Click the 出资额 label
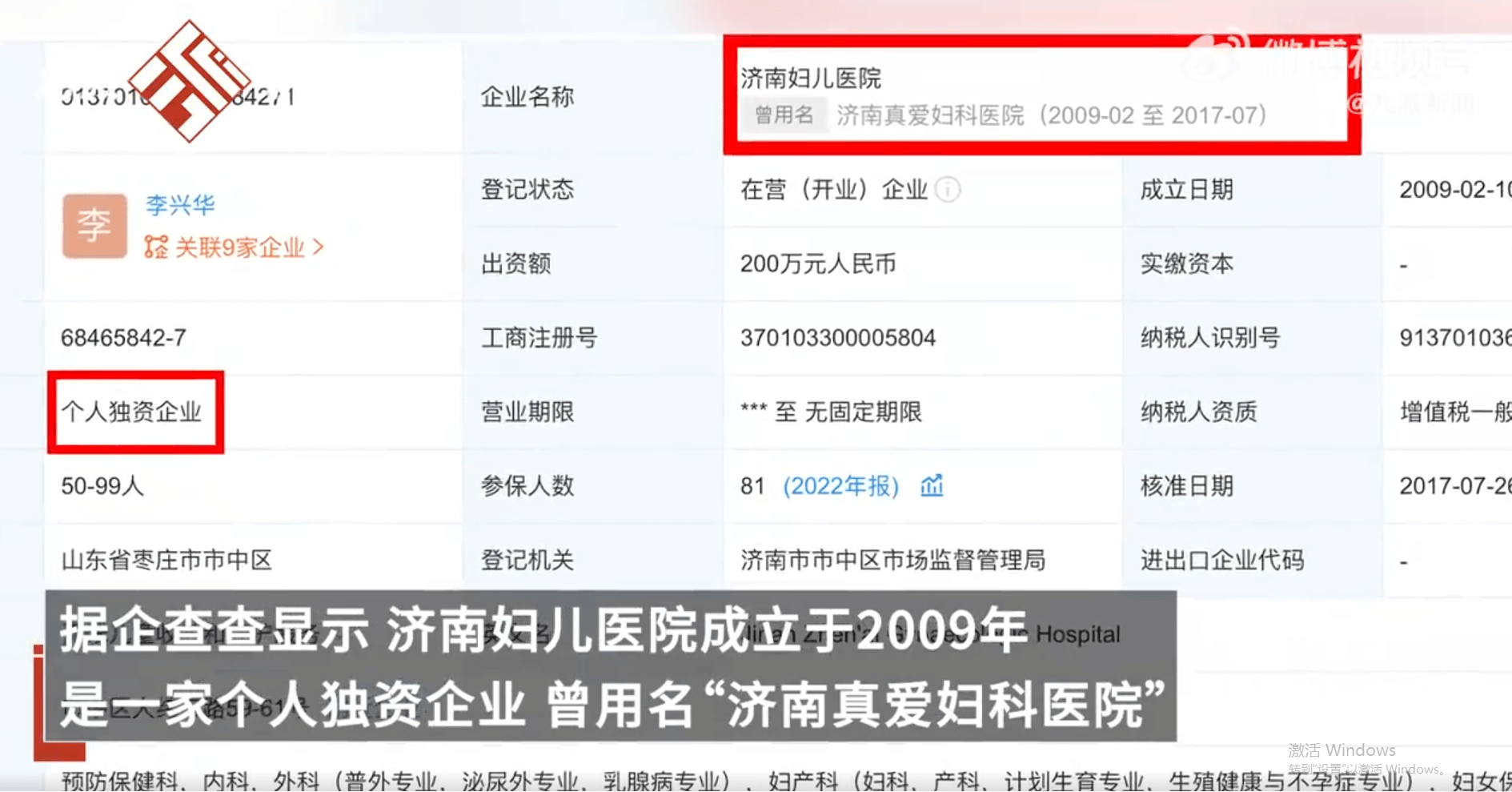 tap(516, 263)
